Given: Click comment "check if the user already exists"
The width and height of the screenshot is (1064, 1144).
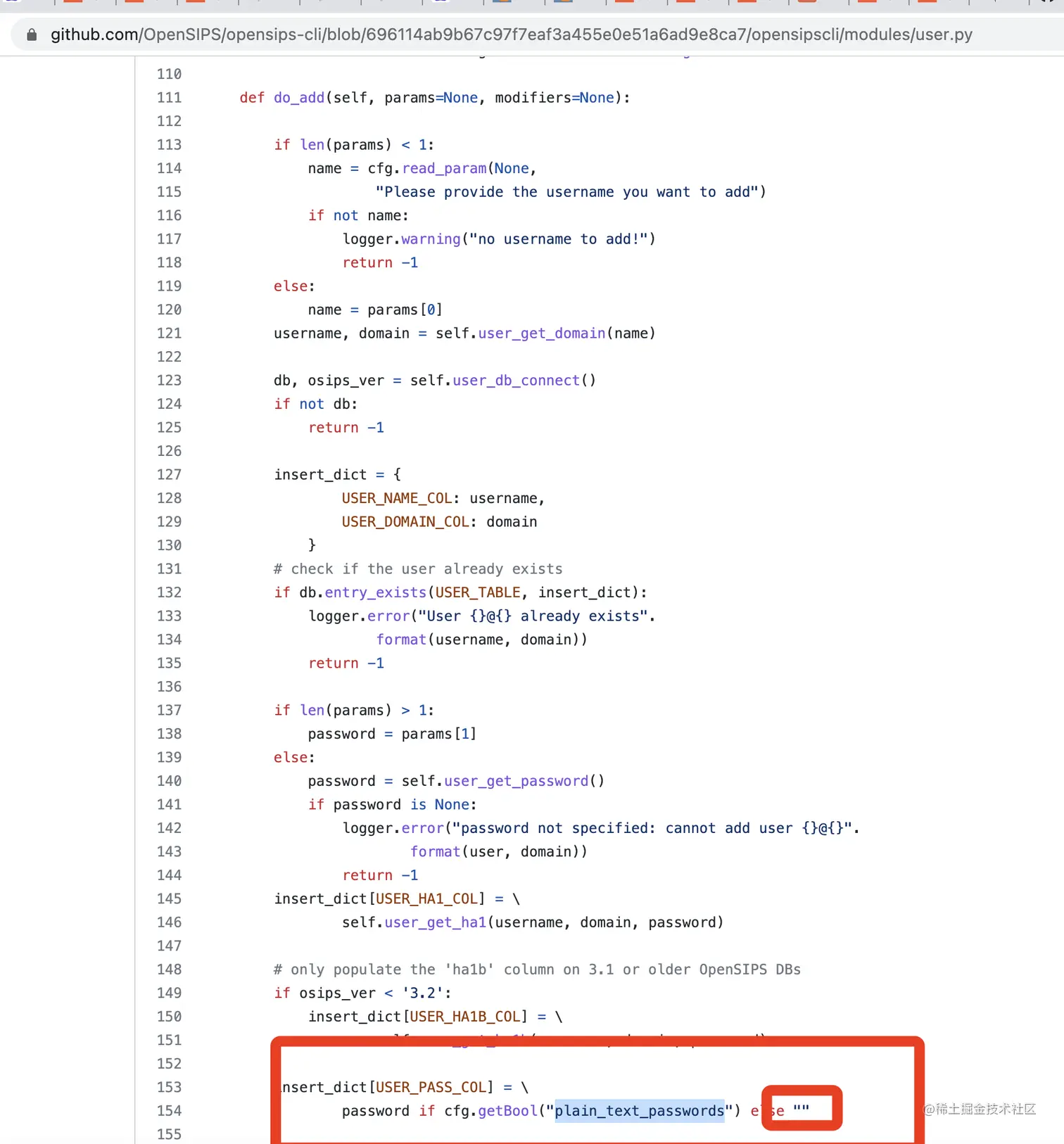Looking at the screenshot, I should click(418, 569).
